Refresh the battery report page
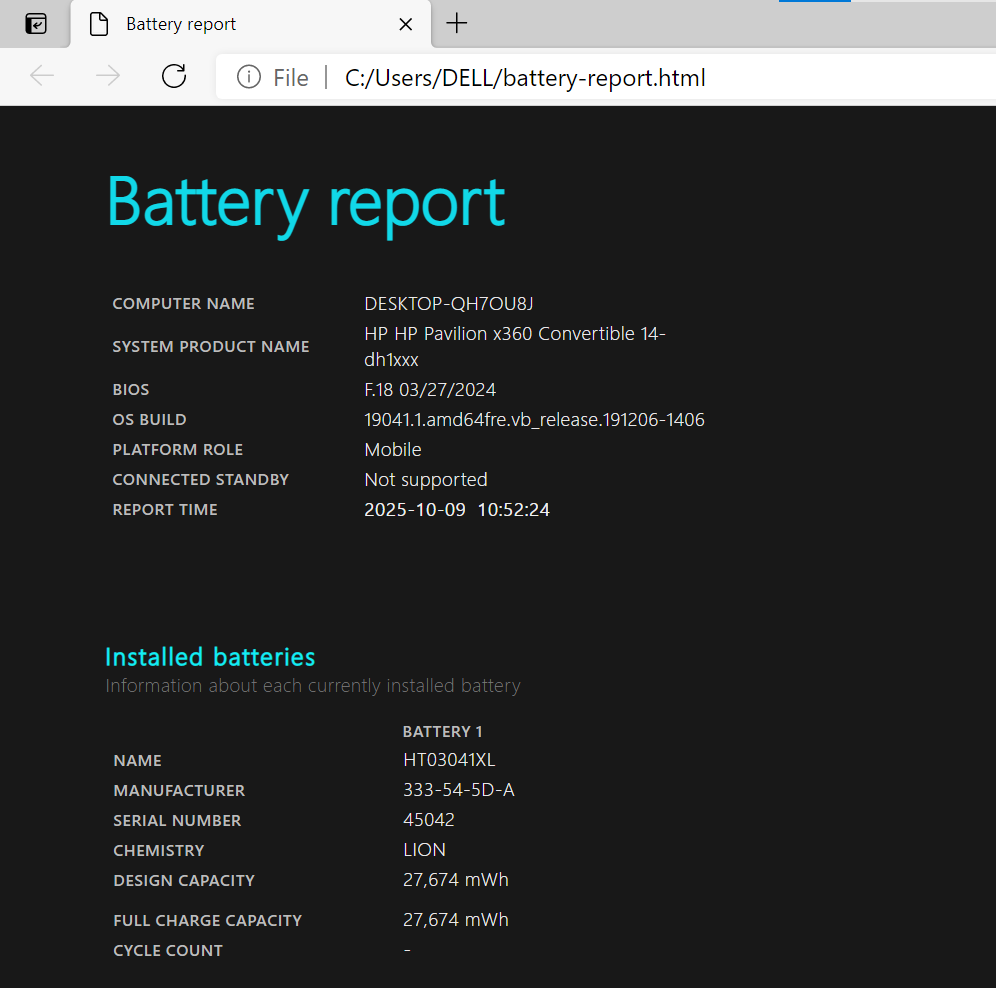Viewport: 996px width, 988px height. pyautogui.click(x=174, y=77)
